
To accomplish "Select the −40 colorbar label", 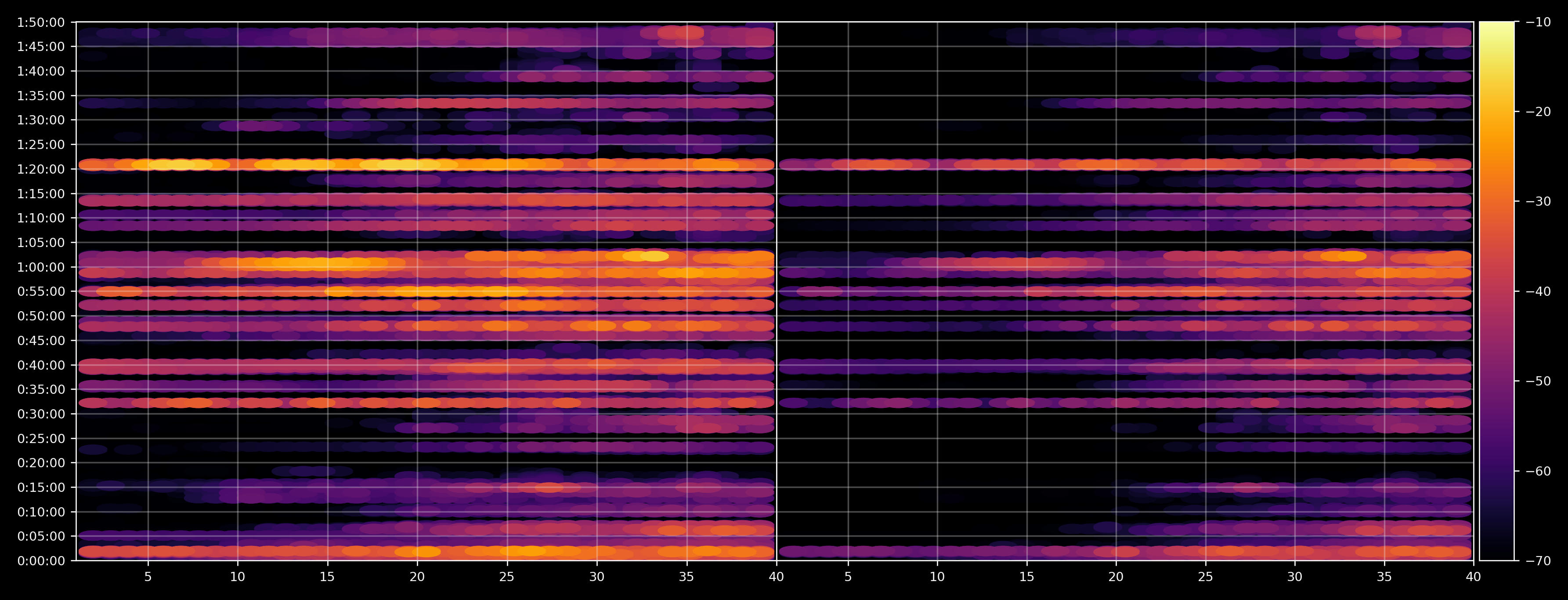I will click(1539, 291).
